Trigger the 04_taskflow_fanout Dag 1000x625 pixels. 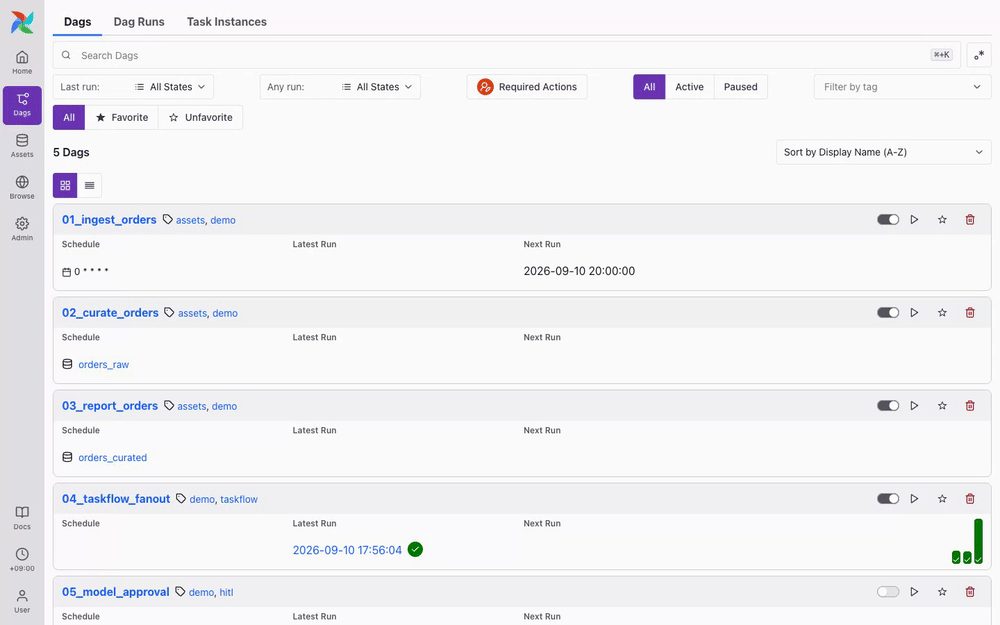pyautogui.click(x=914, y=499)
